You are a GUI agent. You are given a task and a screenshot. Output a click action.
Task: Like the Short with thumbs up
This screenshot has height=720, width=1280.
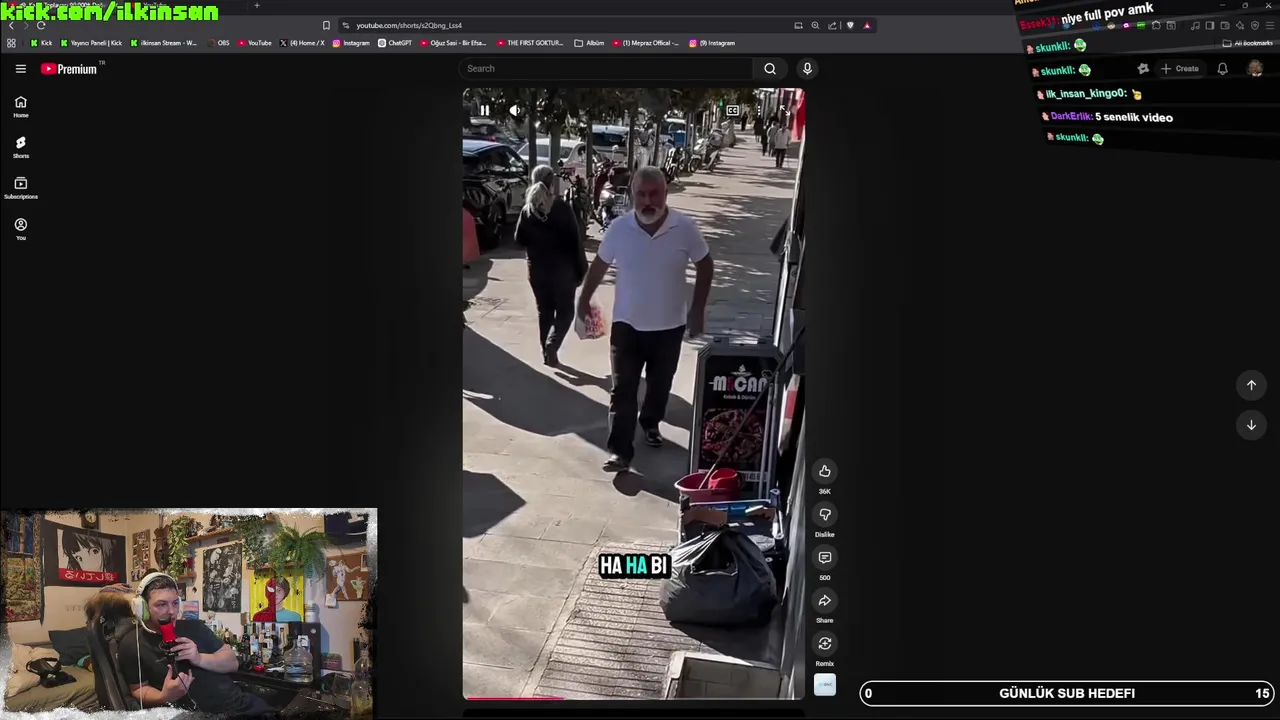[x=825, y=471]
